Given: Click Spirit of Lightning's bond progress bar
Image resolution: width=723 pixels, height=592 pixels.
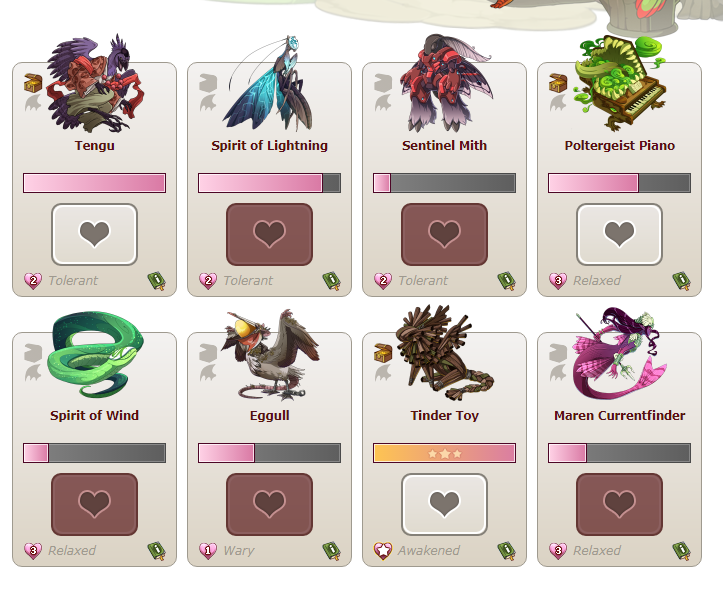Looking at the screenshot, I should (x=269, y=183).
